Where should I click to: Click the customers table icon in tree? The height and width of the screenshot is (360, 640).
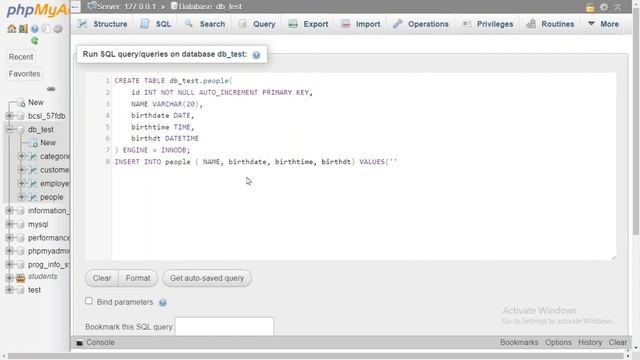click(x=33, y=170)
